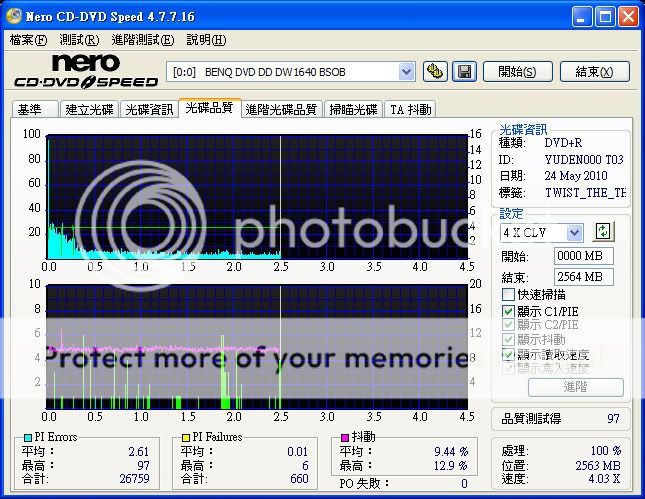This screenshot has width=645, height=499.
Task: Switch to the 基準 benchmark tab
Action: 35,109
